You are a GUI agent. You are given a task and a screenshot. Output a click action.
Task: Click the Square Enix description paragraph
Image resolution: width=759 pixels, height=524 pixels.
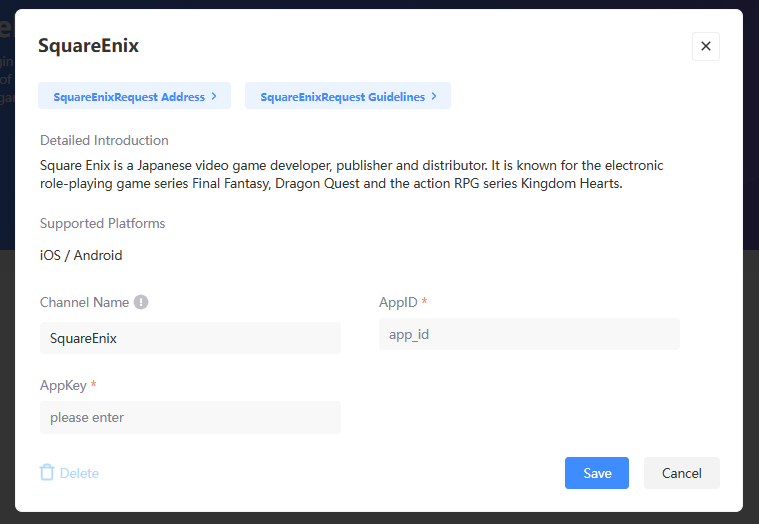pos(351,174)
